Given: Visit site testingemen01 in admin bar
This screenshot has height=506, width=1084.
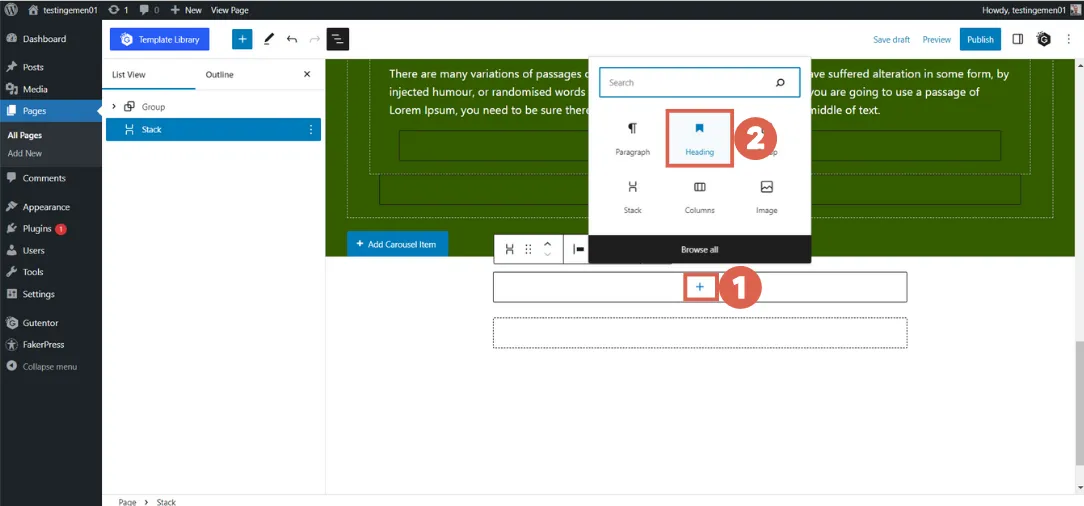Looking at the screenshot, I should point(64,10).
